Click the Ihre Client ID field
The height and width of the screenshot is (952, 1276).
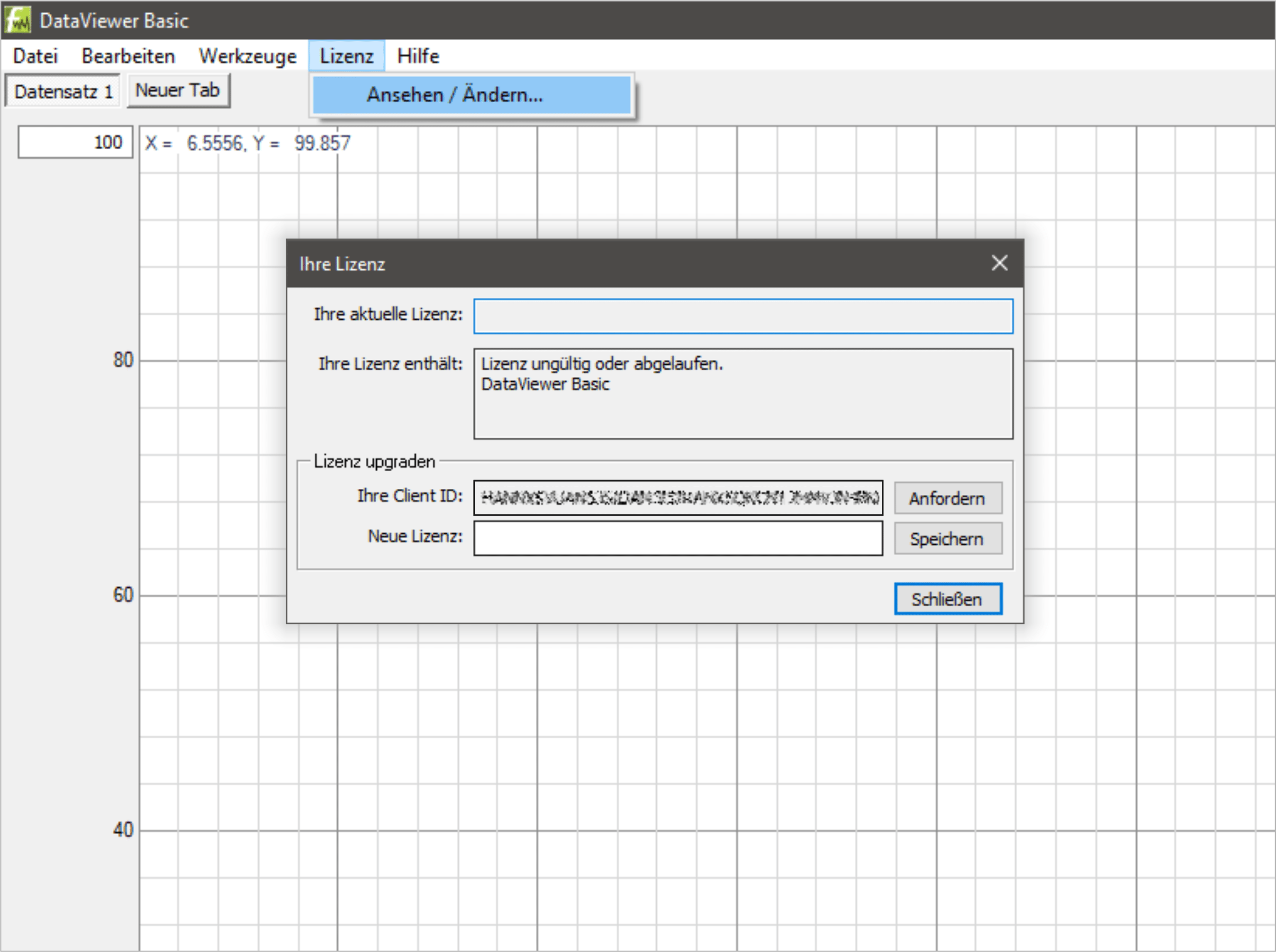[x=677, y=497]
